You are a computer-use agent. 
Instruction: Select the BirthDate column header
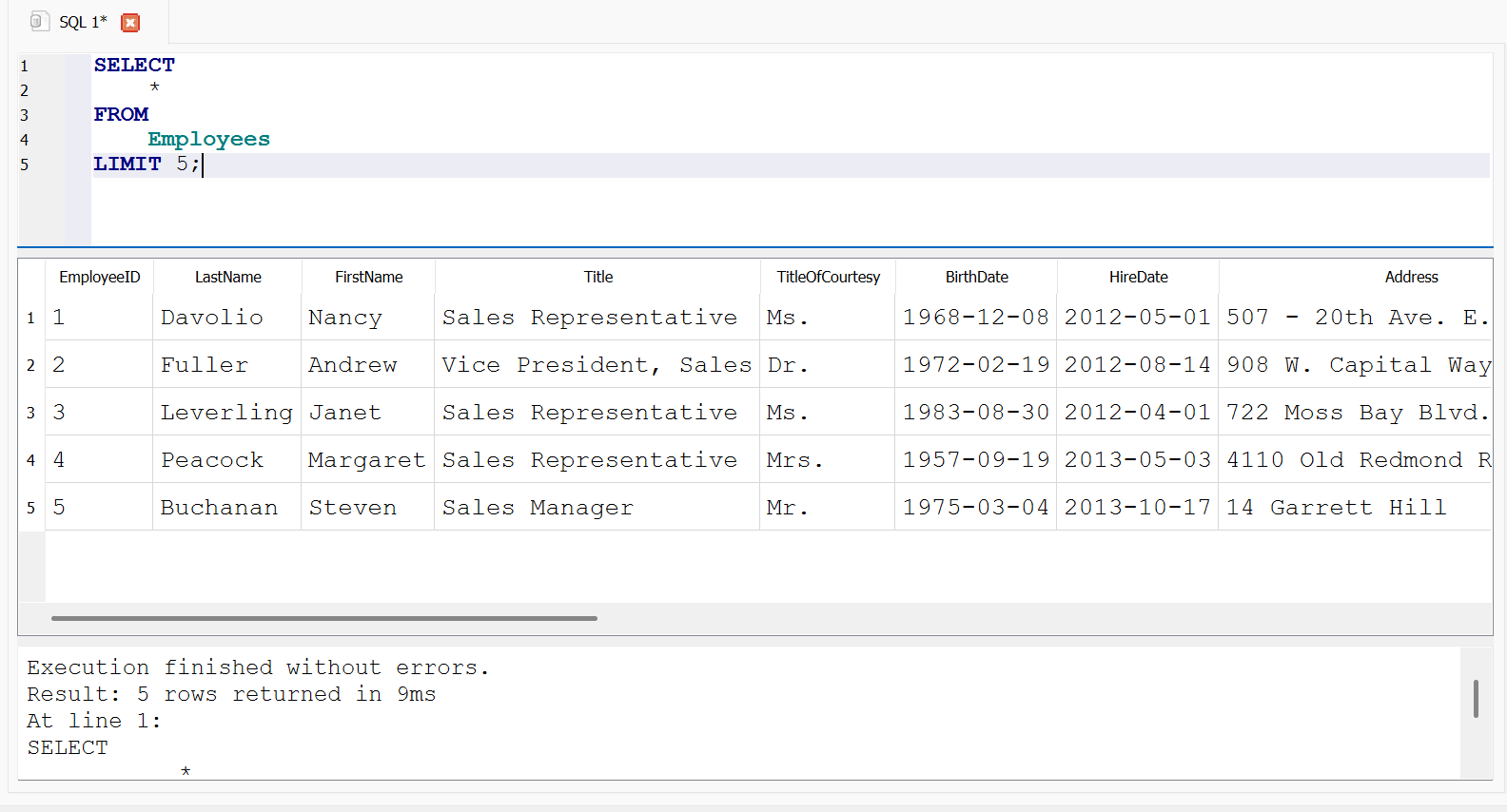coord(976,277)
